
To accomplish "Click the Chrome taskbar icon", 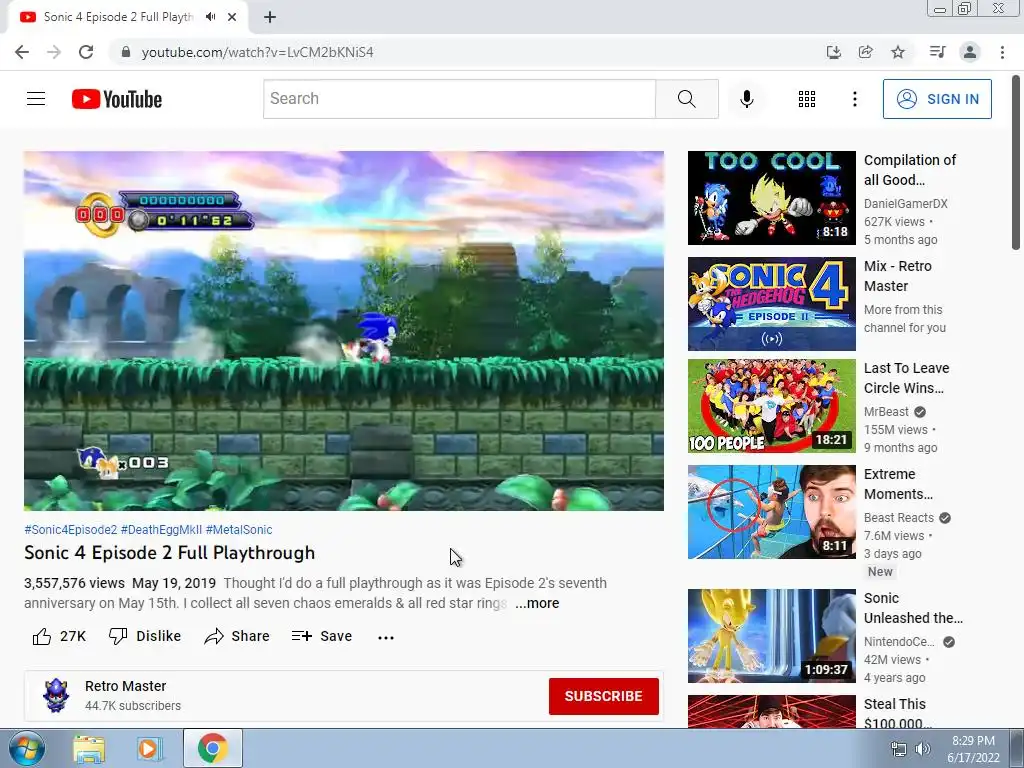I will 212,748.
